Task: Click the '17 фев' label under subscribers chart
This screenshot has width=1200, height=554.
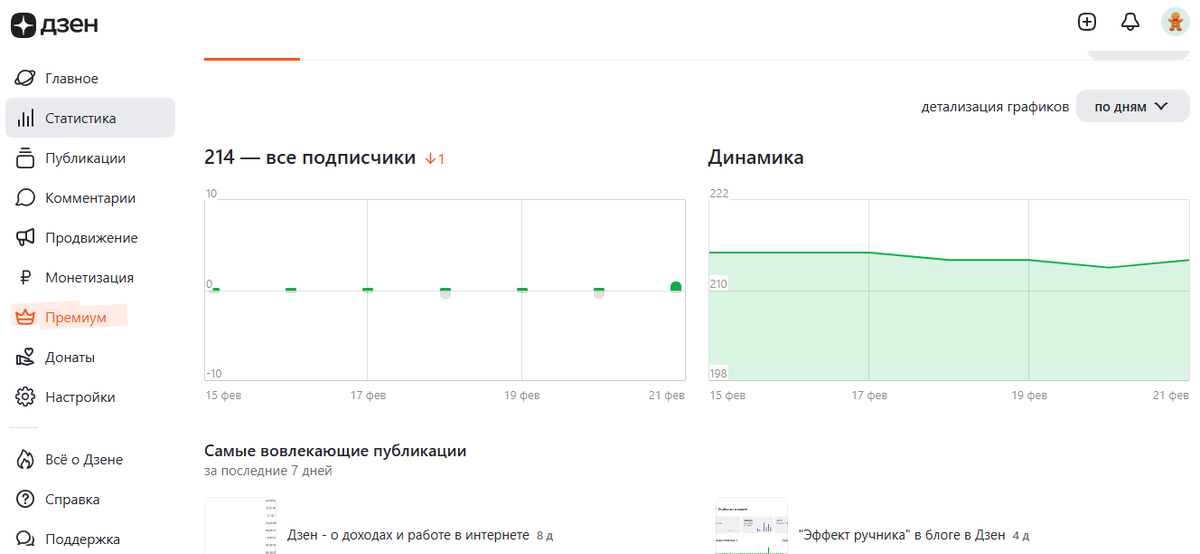Action: [368, 395]
